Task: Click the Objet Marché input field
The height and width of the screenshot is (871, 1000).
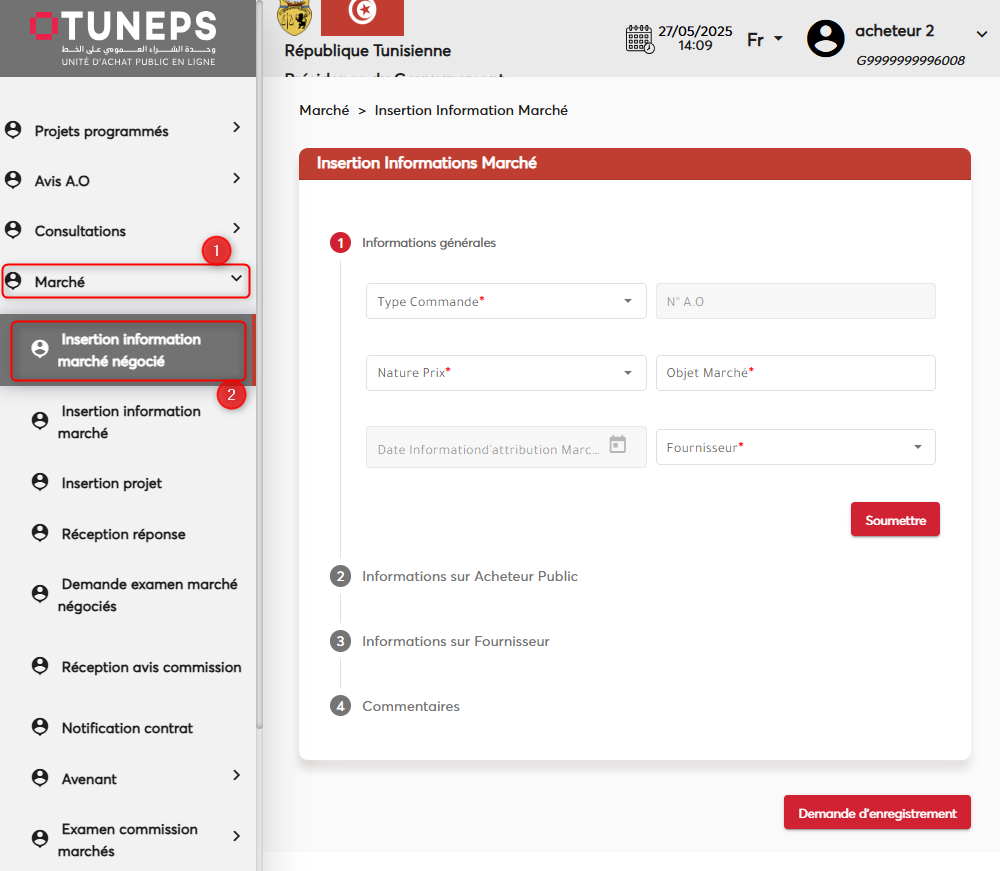Action: 795,373
